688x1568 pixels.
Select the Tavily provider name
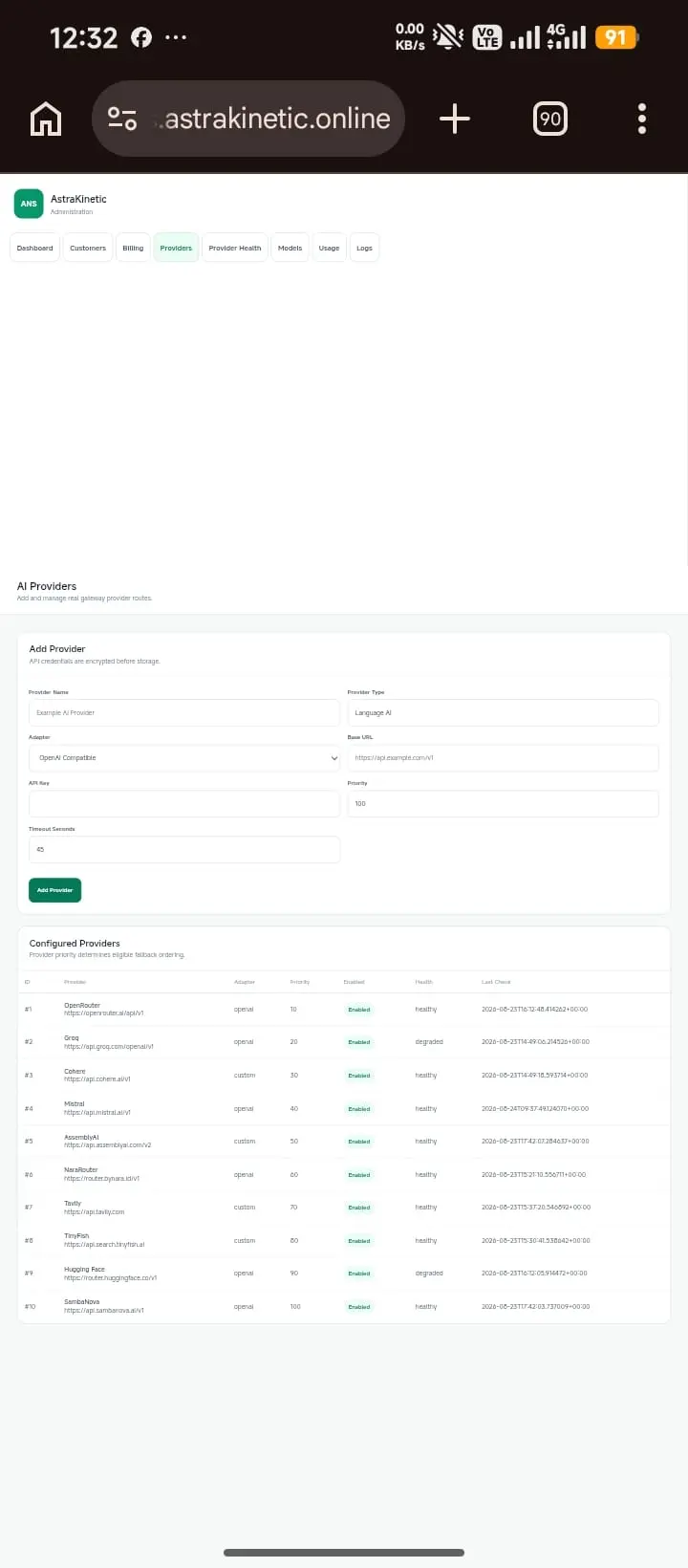pos(73,1204)
